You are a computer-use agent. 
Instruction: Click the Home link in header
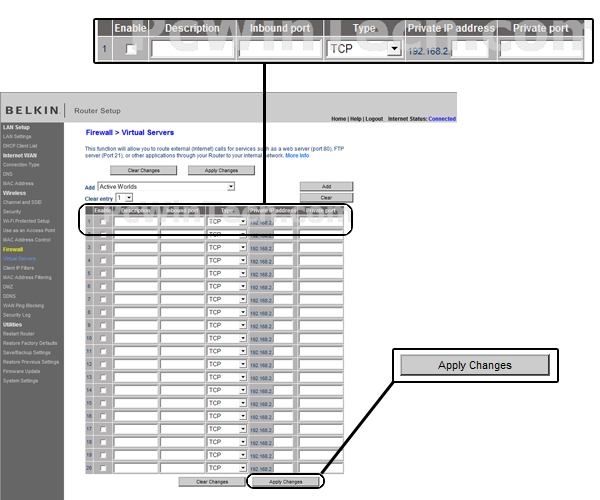[x=338, y=119]
